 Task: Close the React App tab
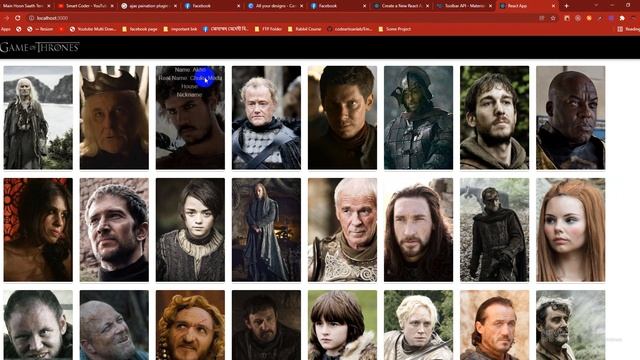click(x=553, y=6)
